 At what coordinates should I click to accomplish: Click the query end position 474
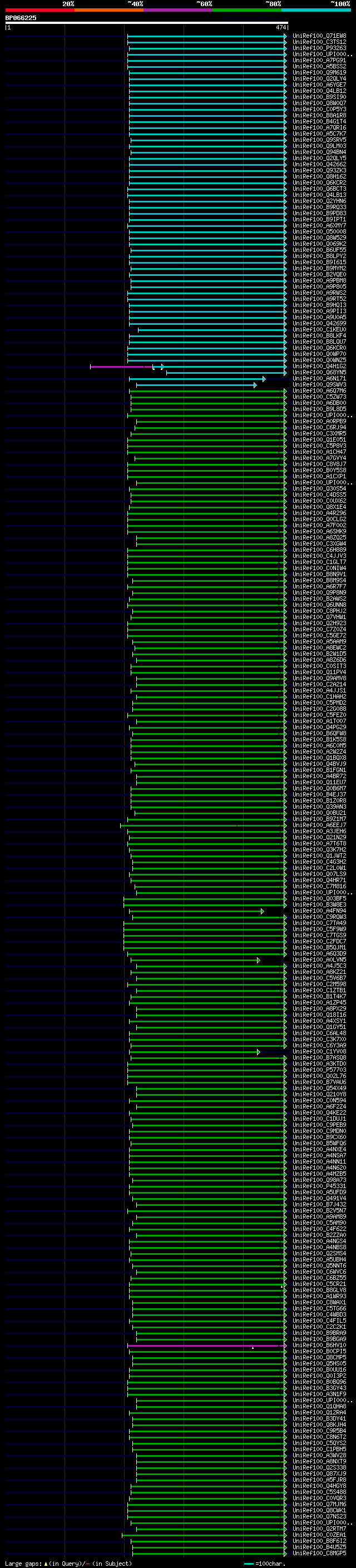point(280,27)
